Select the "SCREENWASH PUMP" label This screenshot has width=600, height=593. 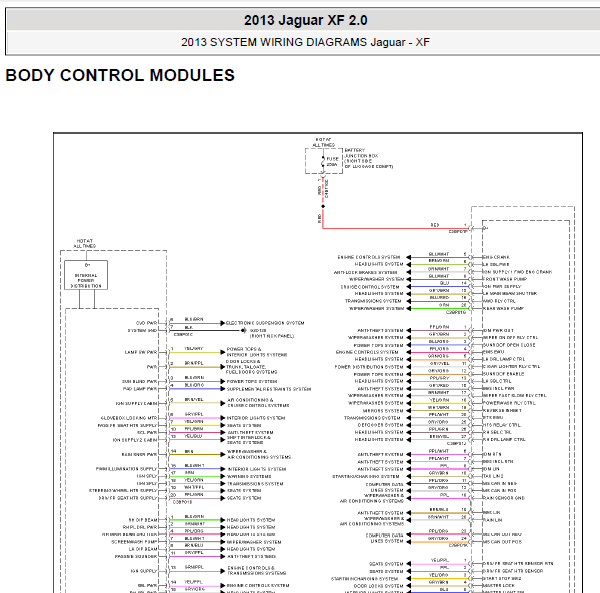tap(134, 542)
